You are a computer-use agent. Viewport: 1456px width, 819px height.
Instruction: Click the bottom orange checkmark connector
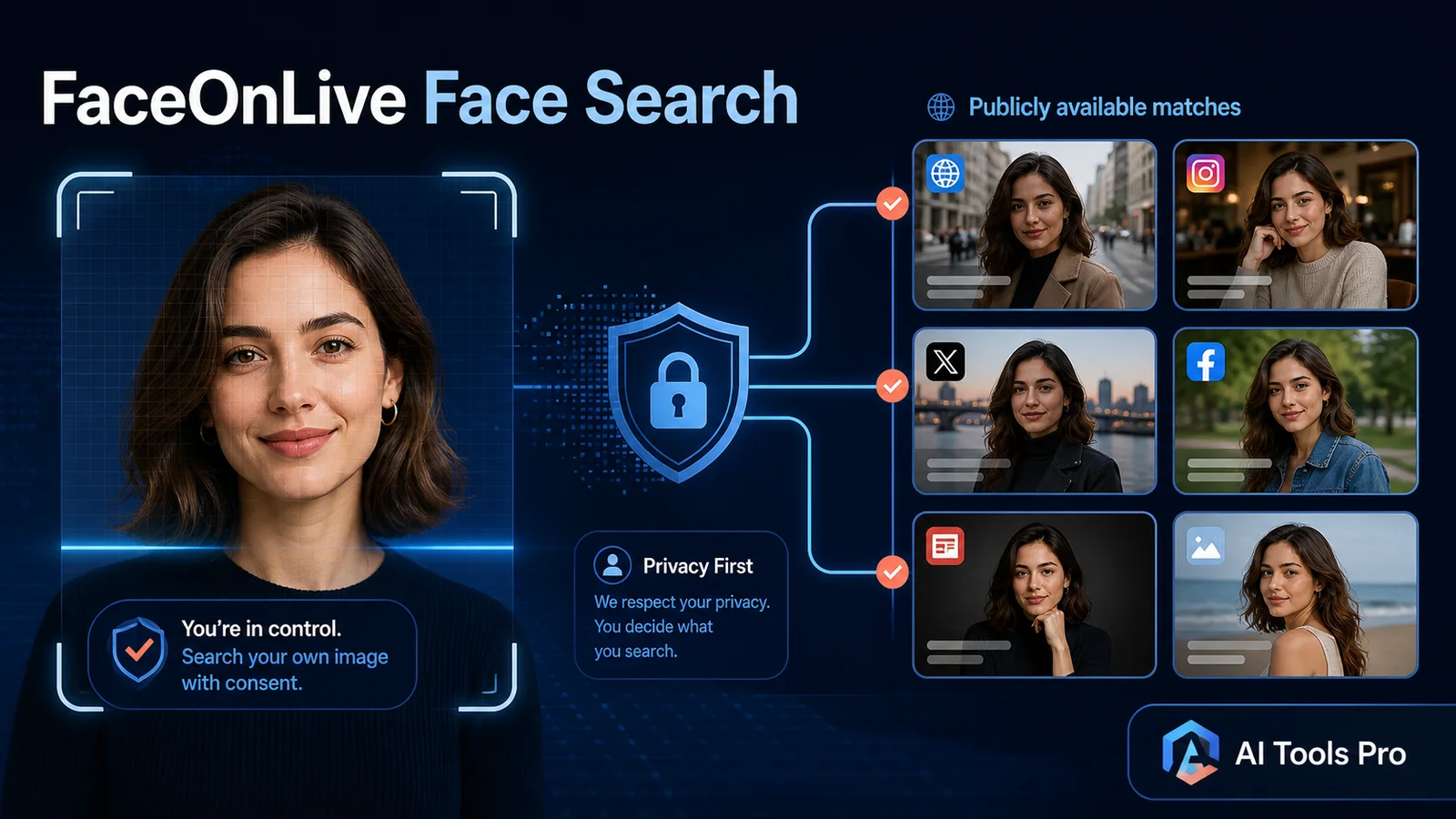click(893, 572)
